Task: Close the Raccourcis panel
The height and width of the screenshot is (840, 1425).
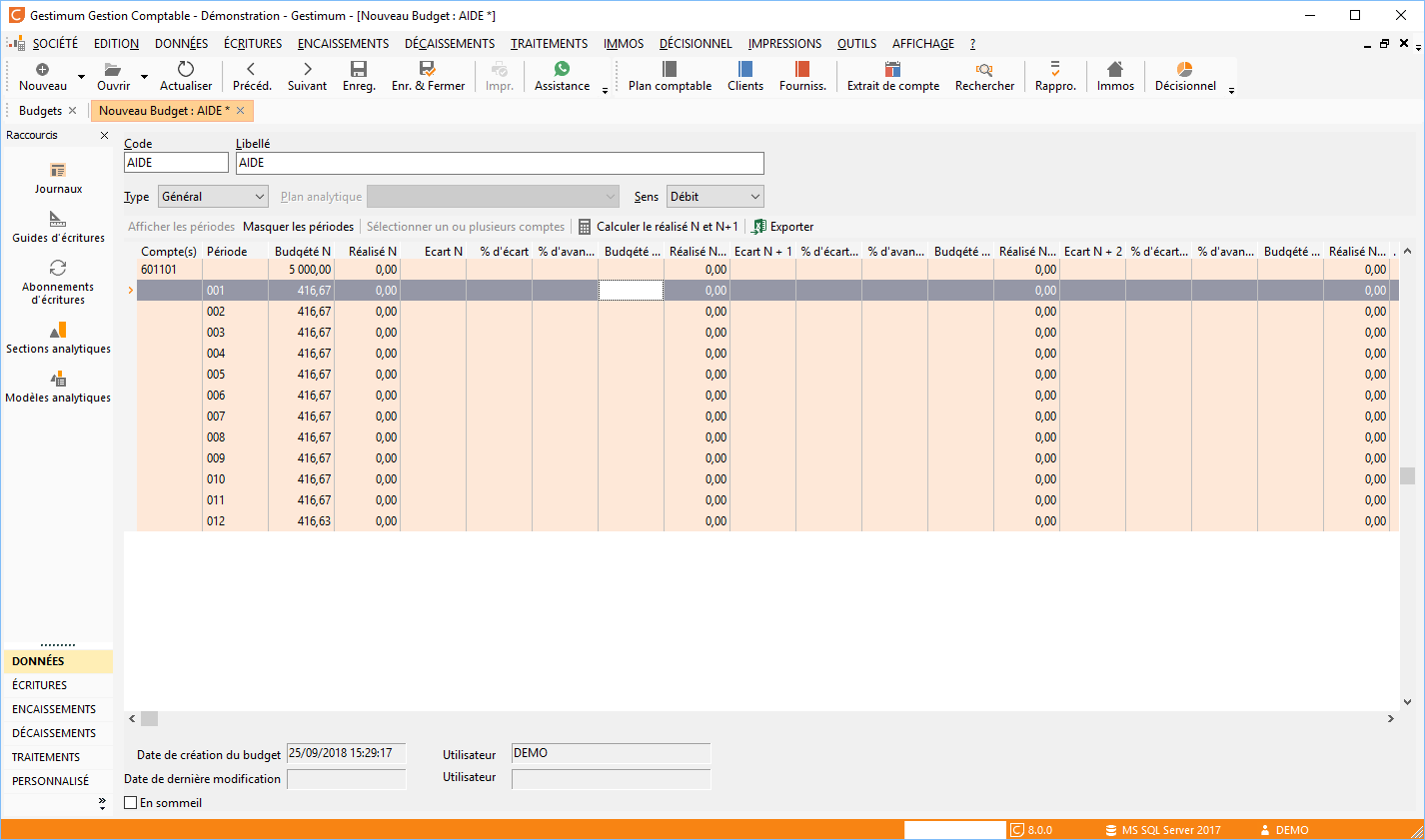Action: [x=104, y=135]
